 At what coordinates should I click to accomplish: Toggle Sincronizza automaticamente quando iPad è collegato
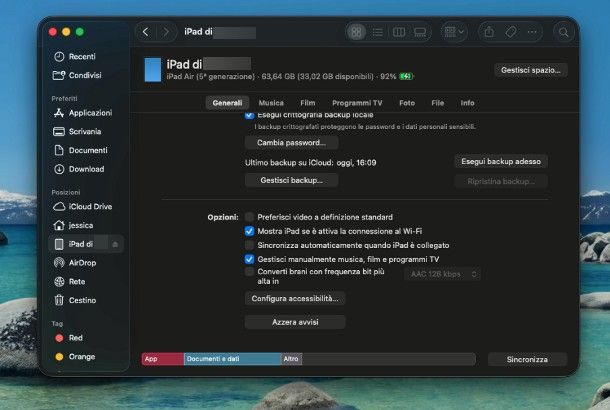pos(250,245)
